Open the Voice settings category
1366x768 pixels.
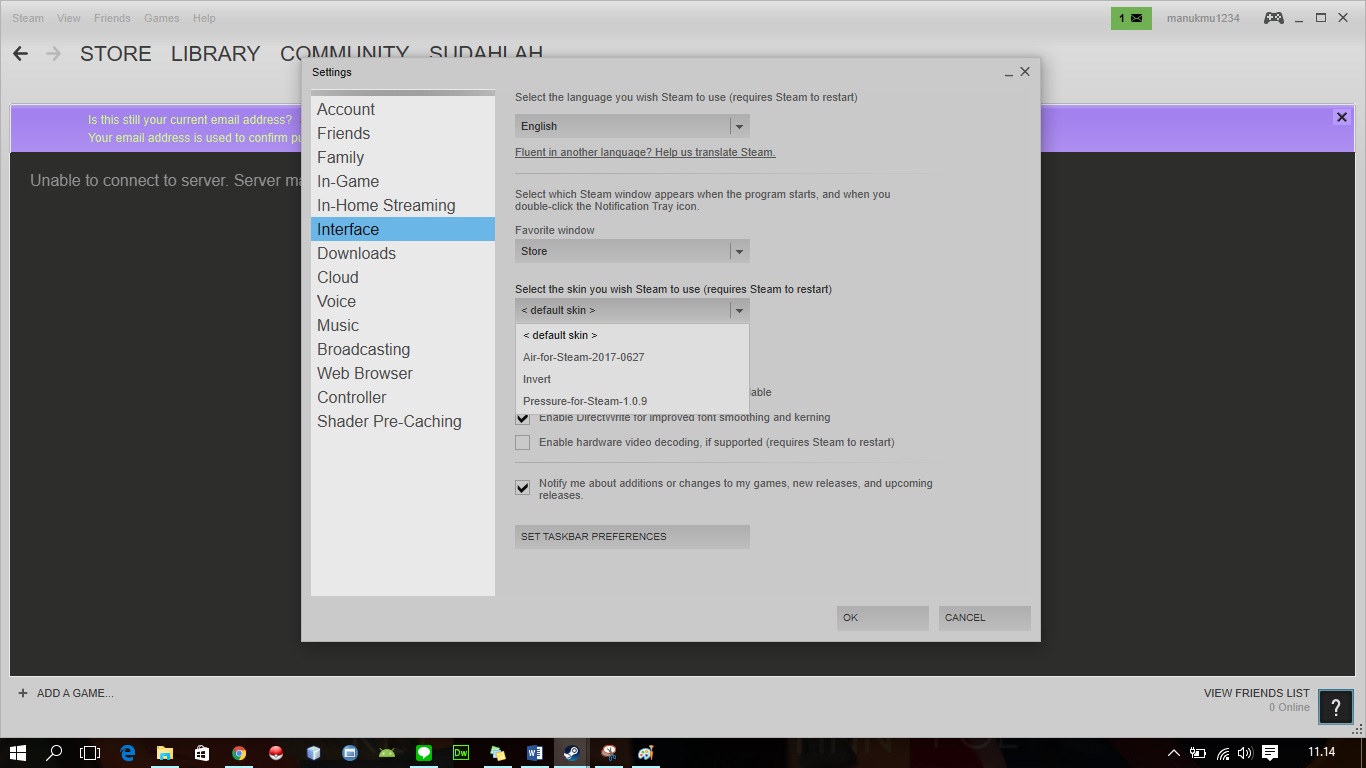tap(403, 301)
